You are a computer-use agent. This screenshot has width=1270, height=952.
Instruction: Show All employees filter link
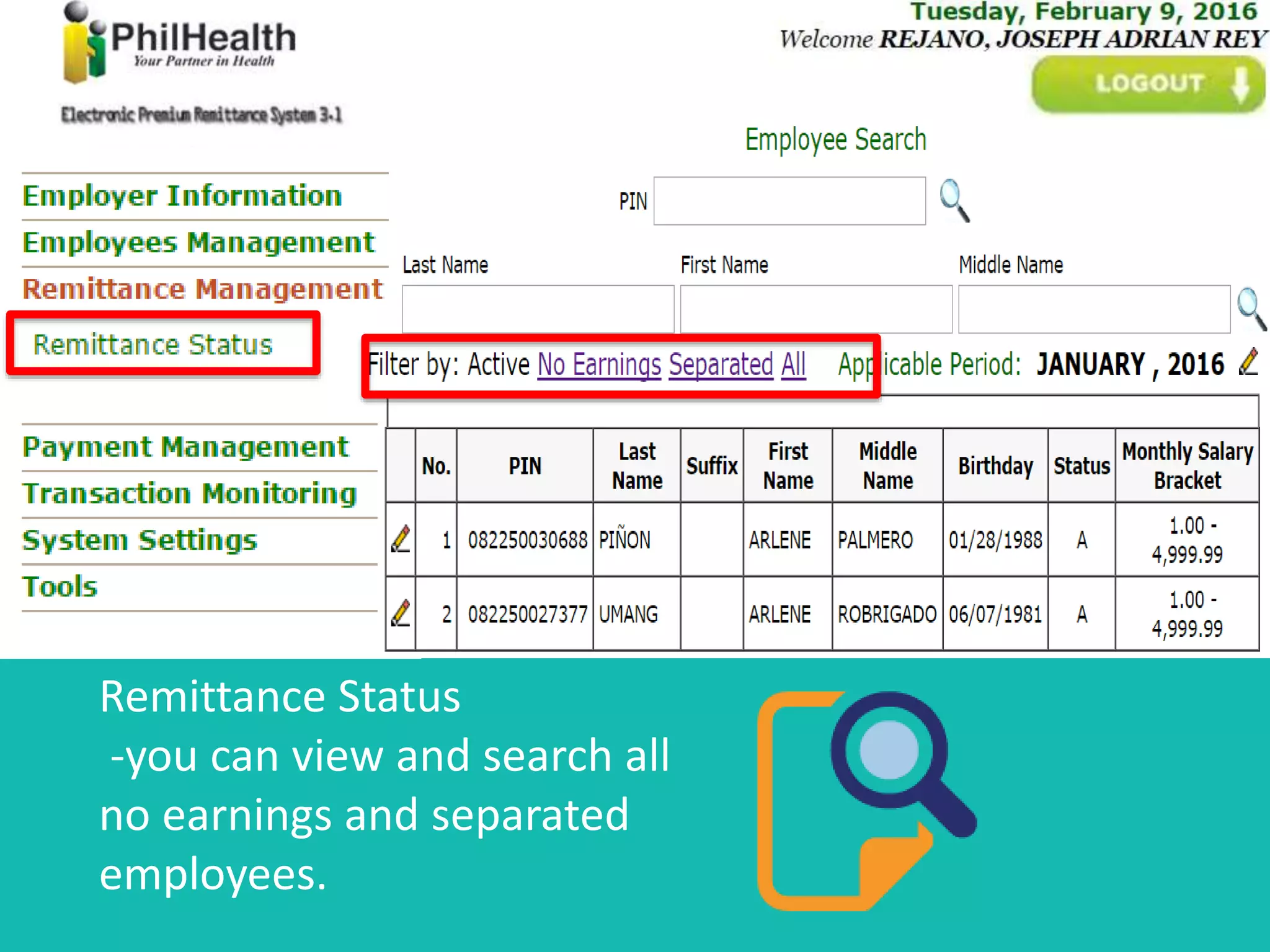[793, 364]
